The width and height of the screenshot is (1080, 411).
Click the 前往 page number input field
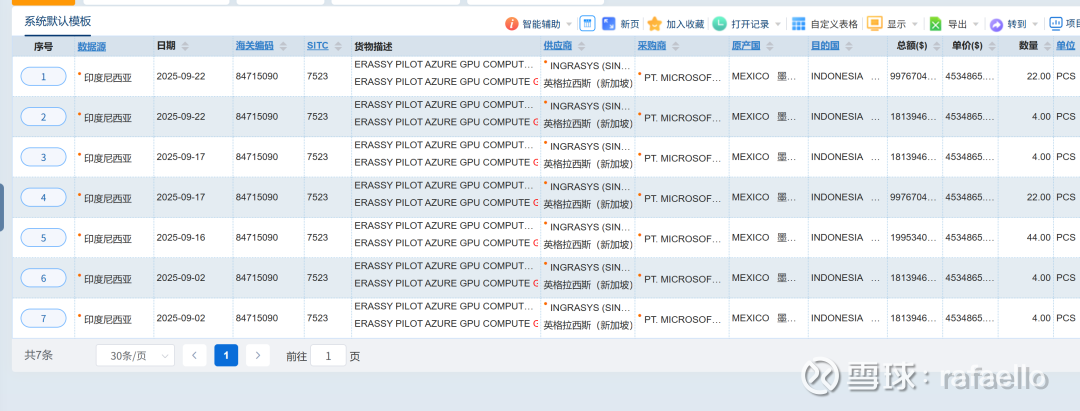pyautogui.click(x=328, y=355)
